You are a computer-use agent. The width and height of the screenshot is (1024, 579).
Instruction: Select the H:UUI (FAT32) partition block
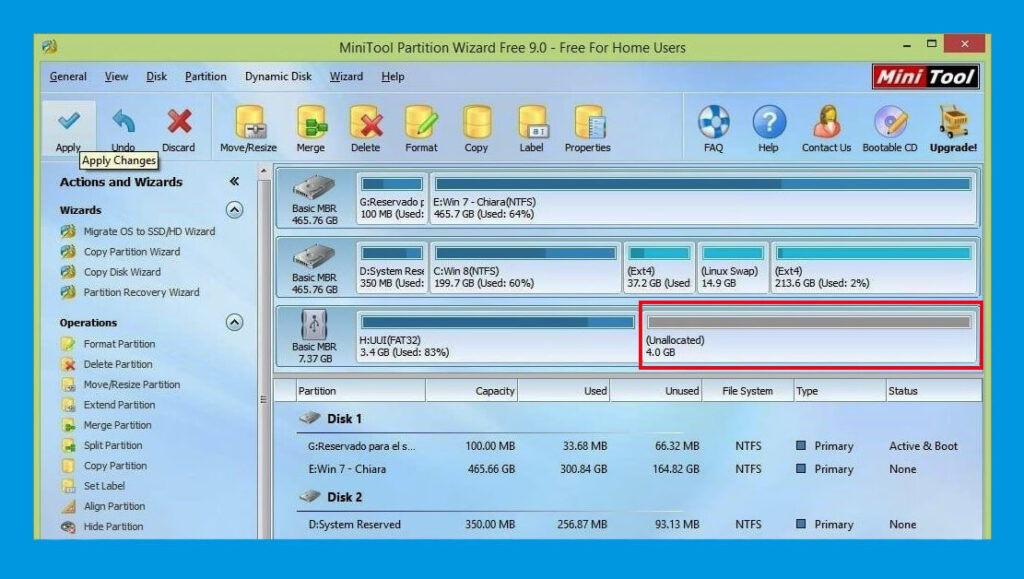coord(498,337)
